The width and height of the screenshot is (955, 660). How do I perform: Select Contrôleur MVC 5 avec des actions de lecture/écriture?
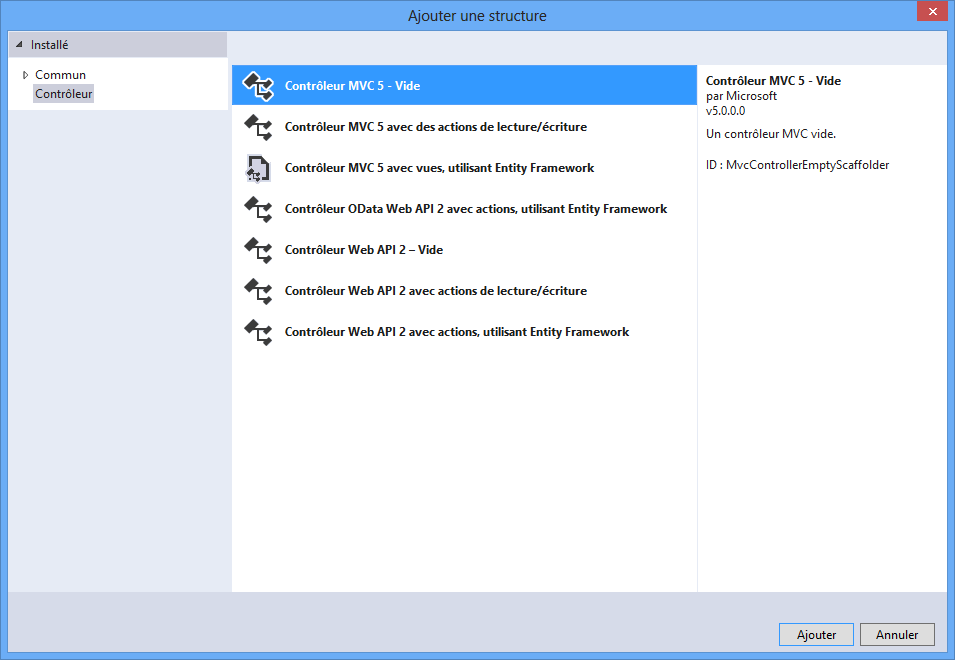[464, 127]
